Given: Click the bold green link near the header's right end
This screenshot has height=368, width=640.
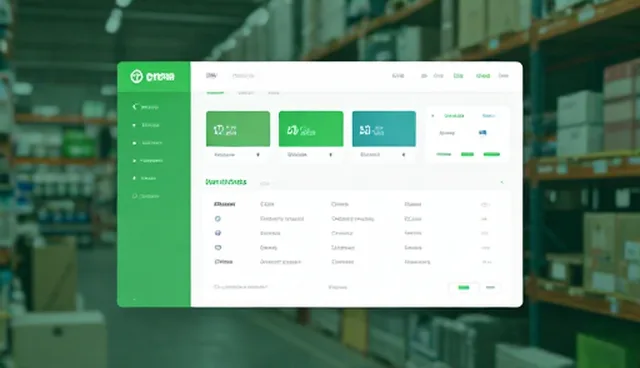Looking at the screenshot, I should click(x=483, y=75).
